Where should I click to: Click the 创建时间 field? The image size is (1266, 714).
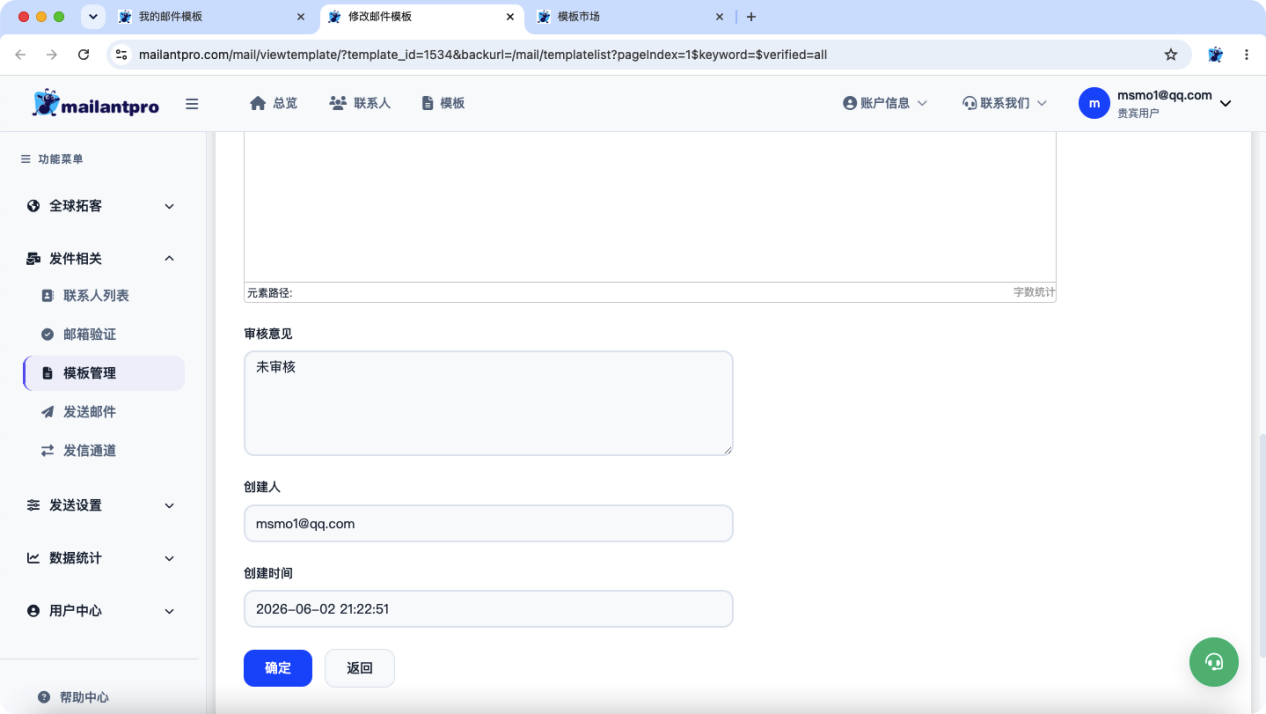pos(488,608)
